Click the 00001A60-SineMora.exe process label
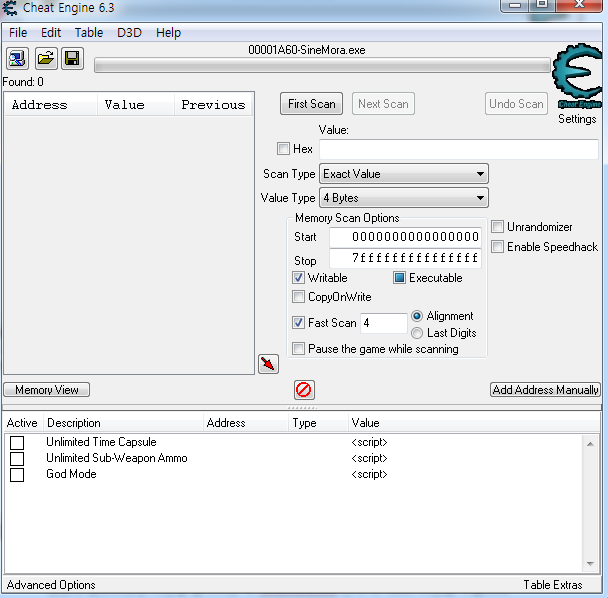The image size is (608, 598). [x=307, y=50]
